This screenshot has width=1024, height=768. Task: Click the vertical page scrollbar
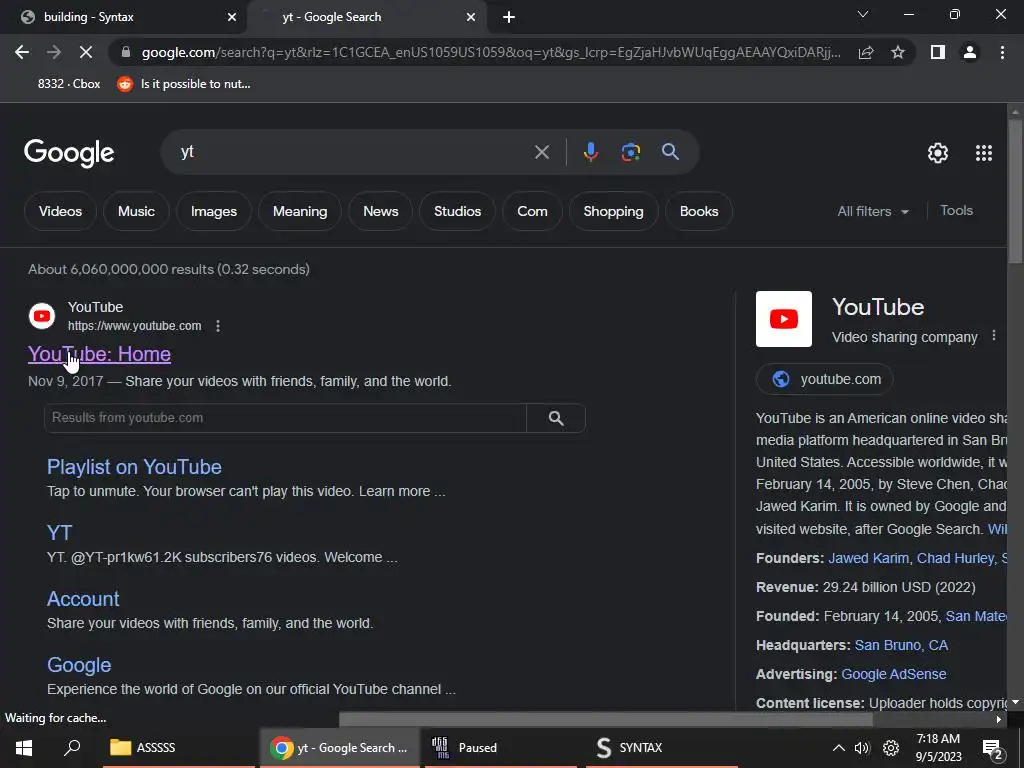[1015, 193]
